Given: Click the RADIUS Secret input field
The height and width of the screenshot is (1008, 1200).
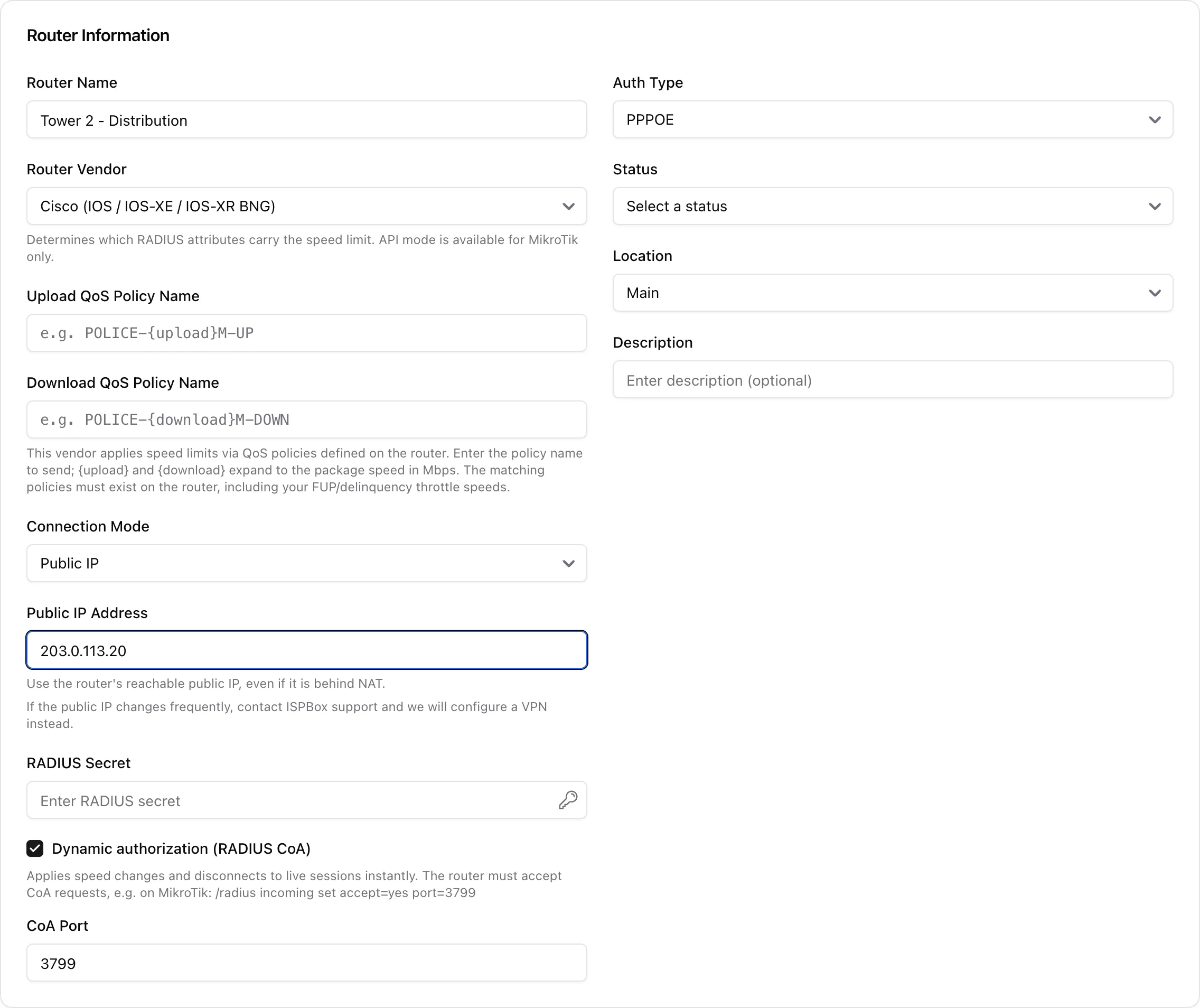Looking at the screenshot, I should point(307,800).
